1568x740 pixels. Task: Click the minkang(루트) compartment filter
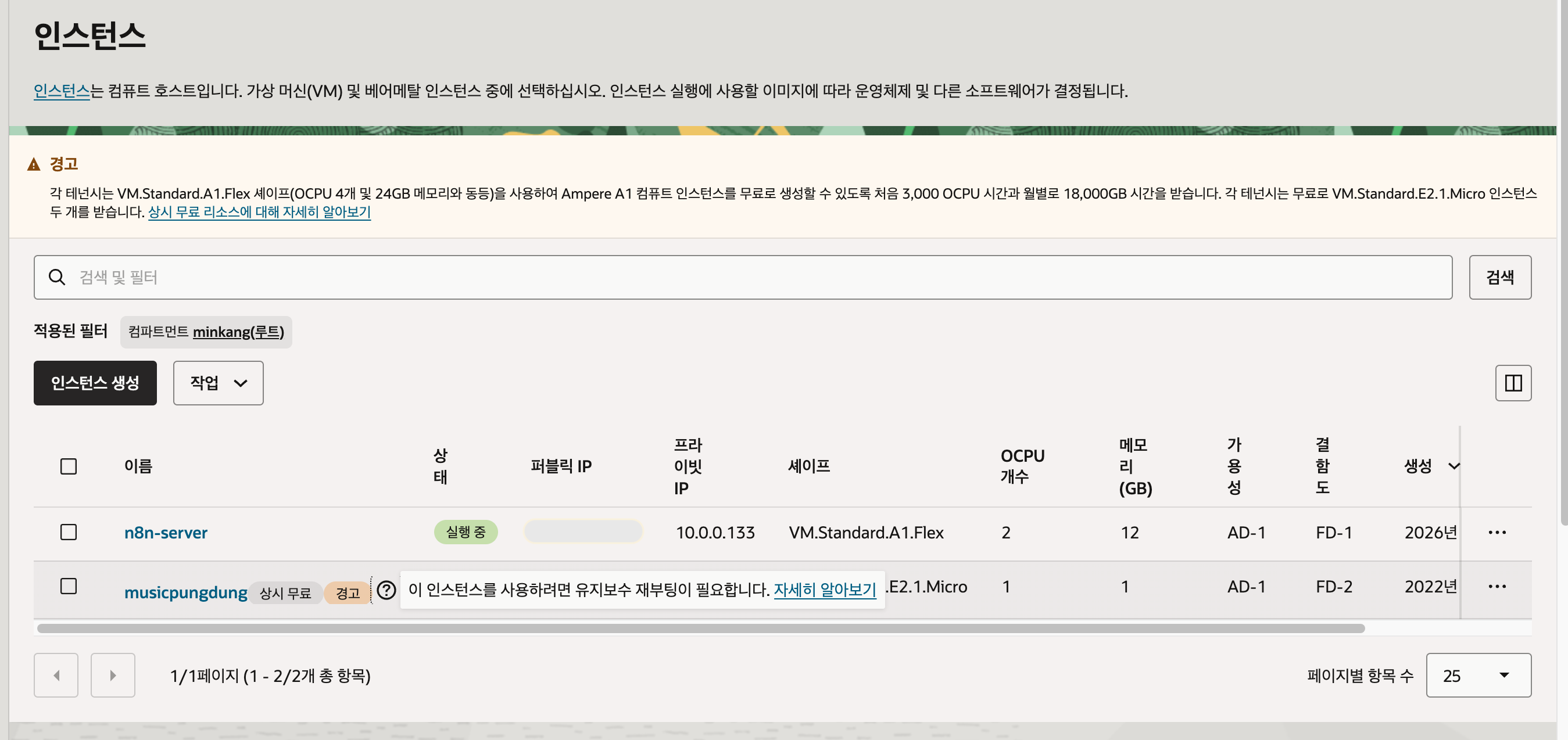[238, 332]
